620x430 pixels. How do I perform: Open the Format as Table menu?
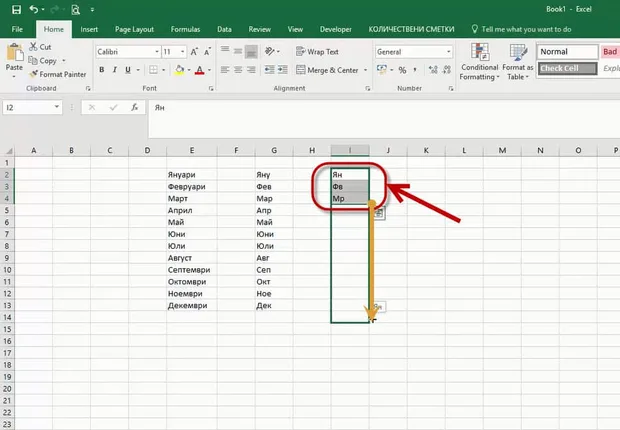click(518, 62)
